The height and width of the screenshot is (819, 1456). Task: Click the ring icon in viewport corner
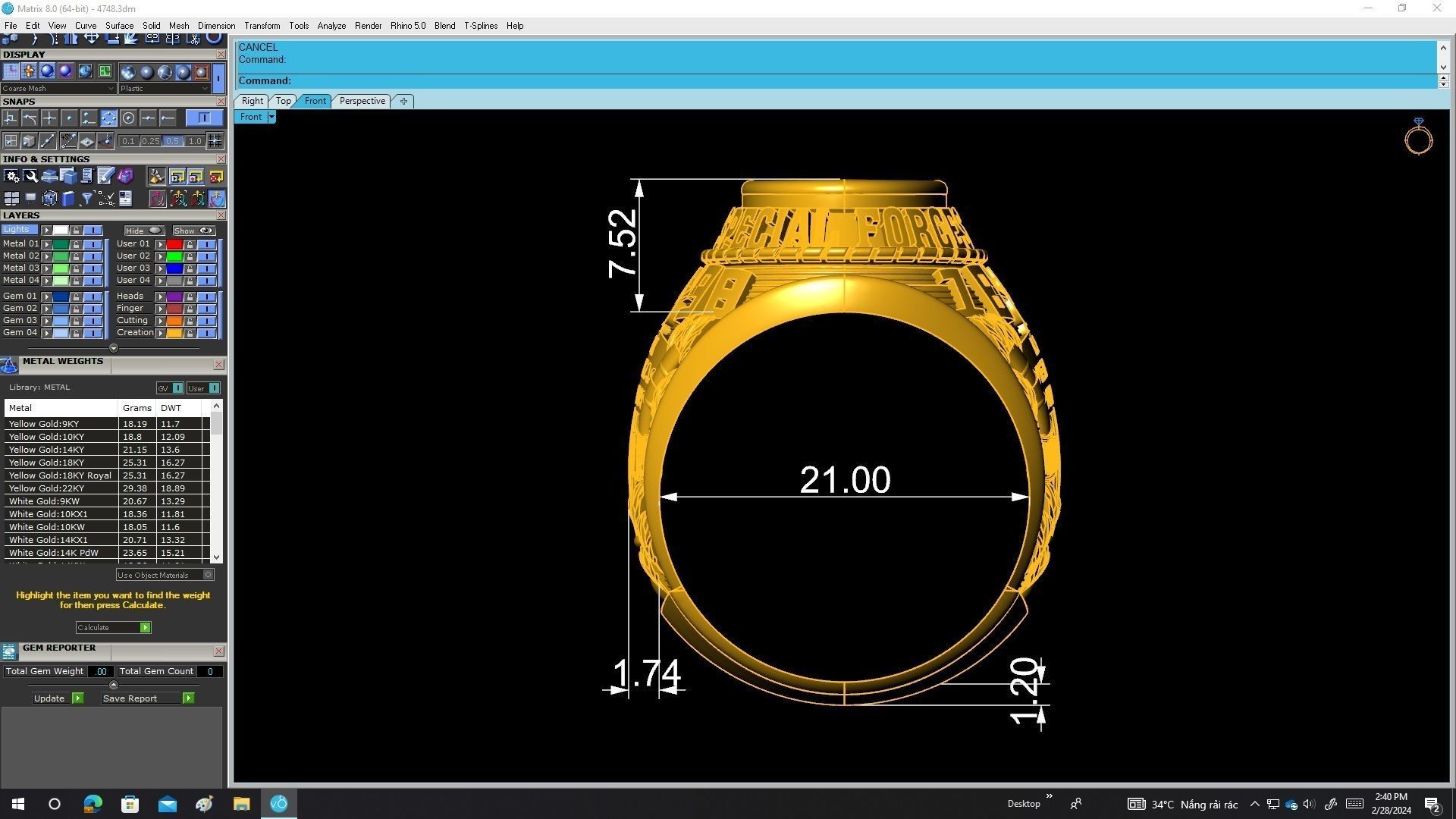click(1418, 136)
